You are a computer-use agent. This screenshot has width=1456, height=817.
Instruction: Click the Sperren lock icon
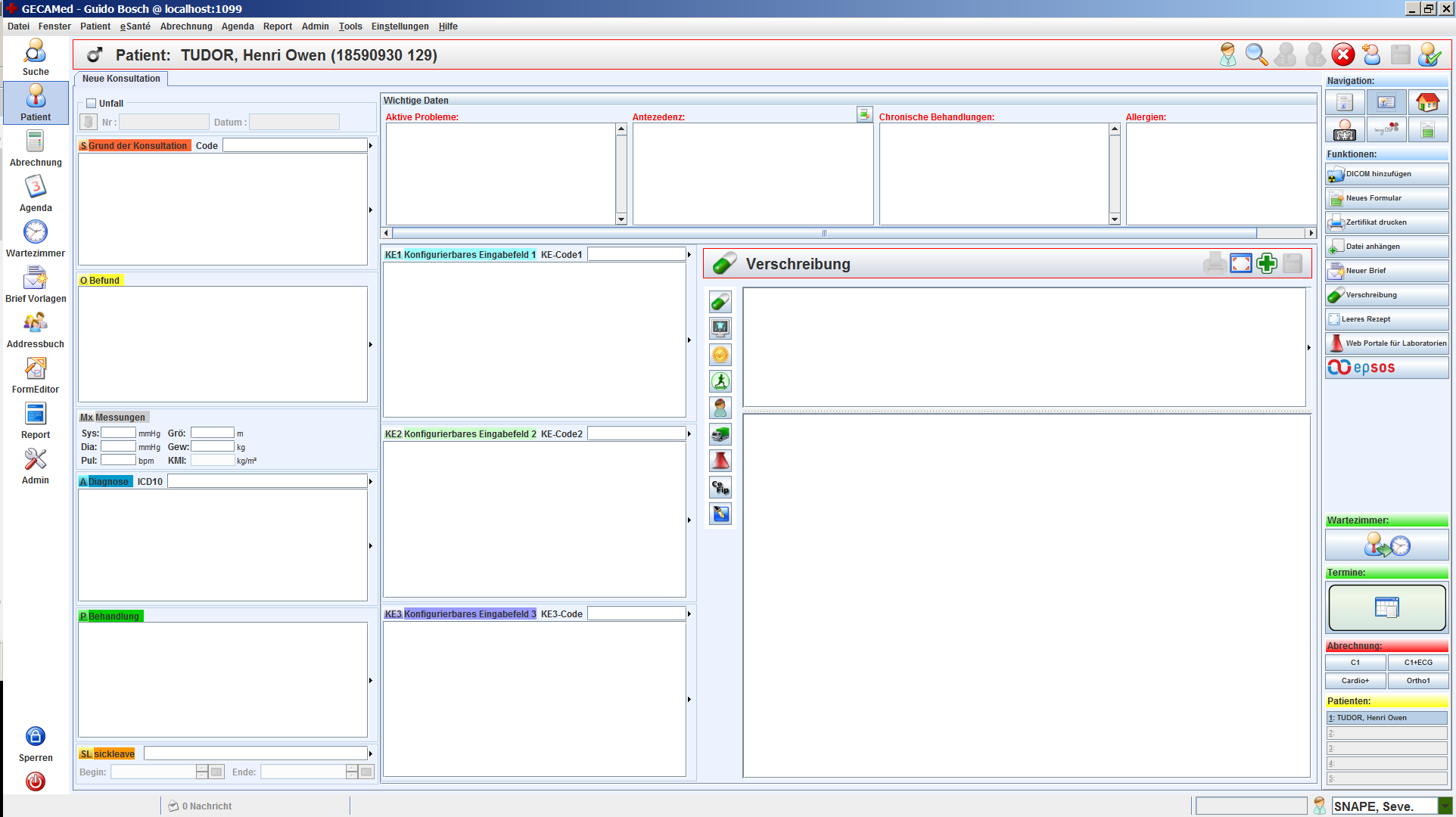[36, 736]
